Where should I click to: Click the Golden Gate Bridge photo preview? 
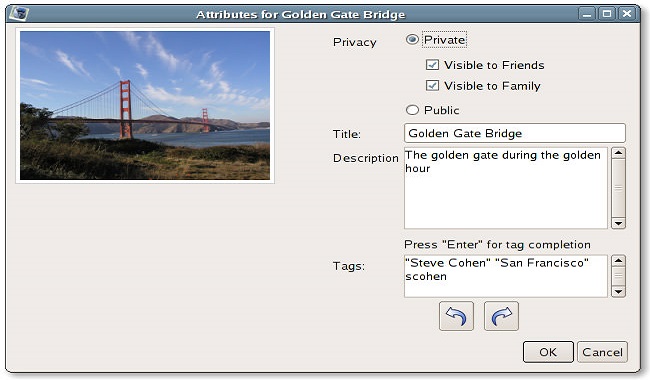[145, 105]
